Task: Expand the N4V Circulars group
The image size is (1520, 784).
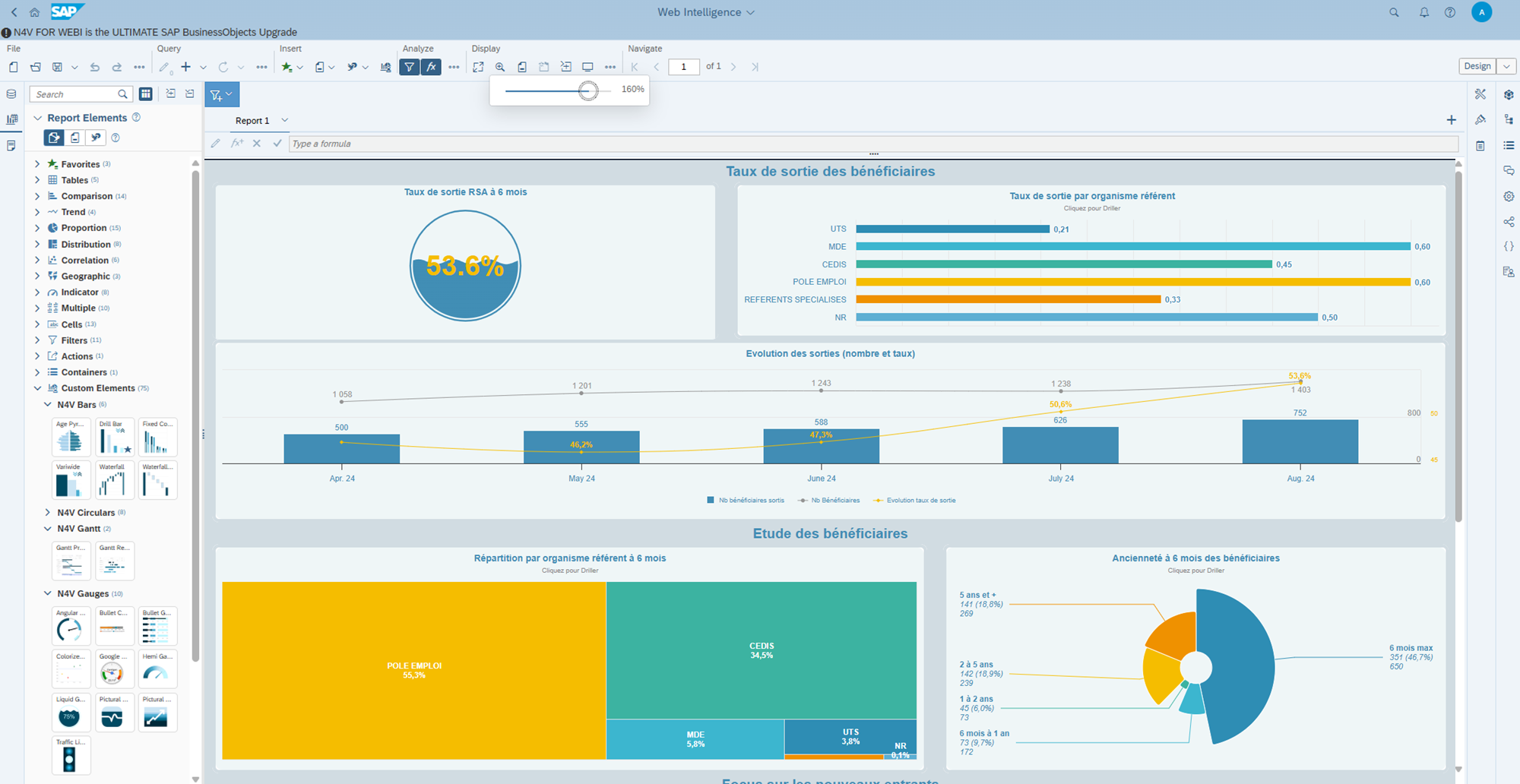Action: coord(48,513)
